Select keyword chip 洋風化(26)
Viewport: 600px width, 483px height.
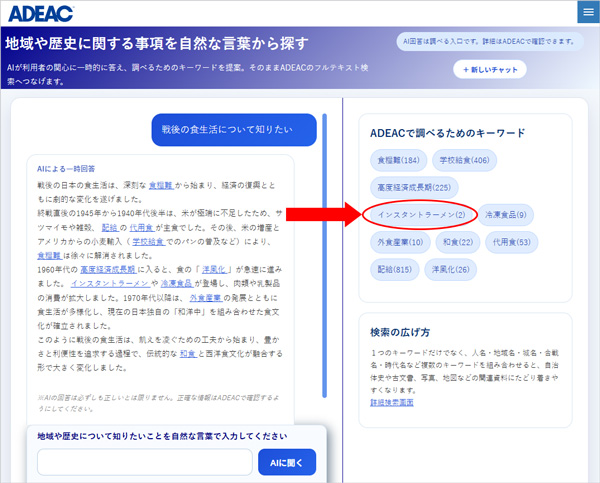[450, 269]
